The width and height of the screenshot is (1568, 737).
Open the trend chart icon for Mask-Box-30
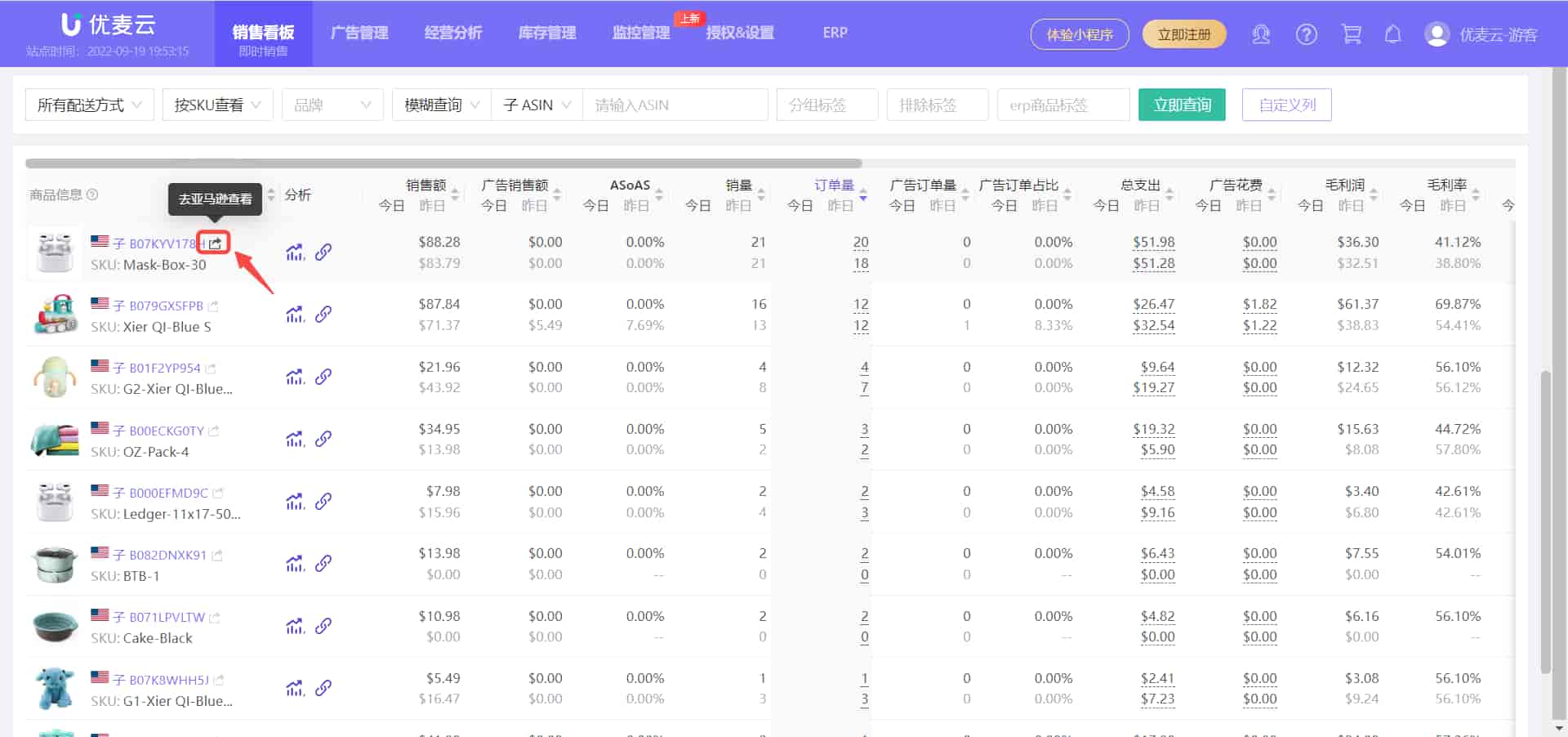pos(295,252)
